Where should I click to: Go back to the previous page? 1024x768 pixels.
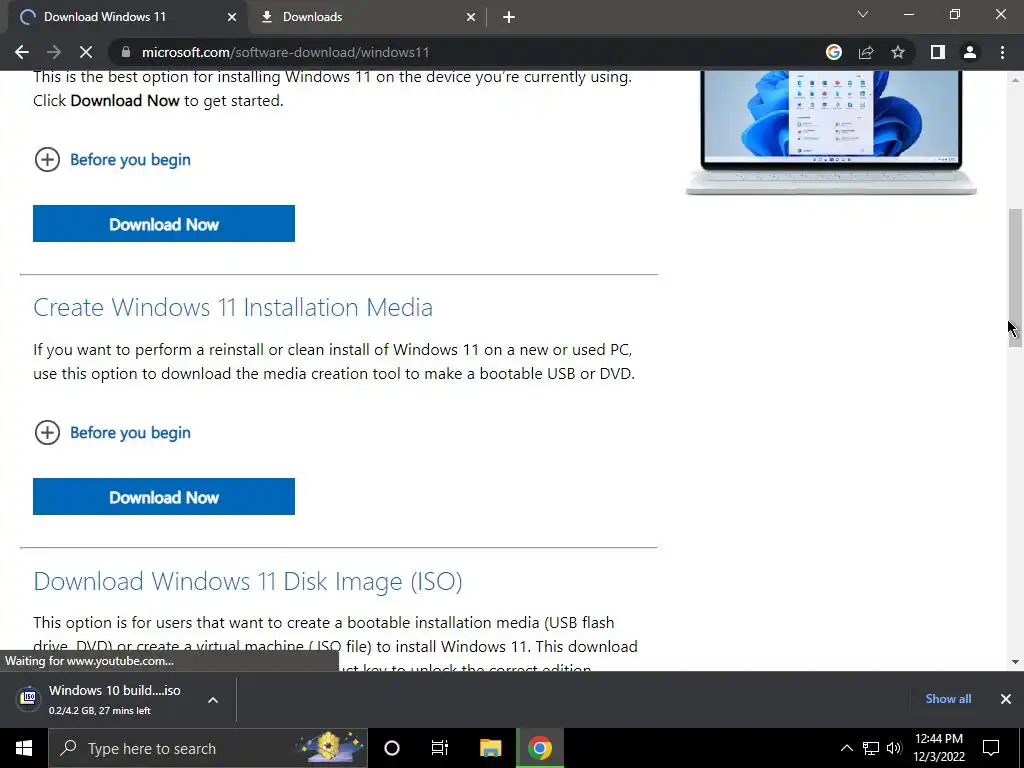click(x=22, y=52)
